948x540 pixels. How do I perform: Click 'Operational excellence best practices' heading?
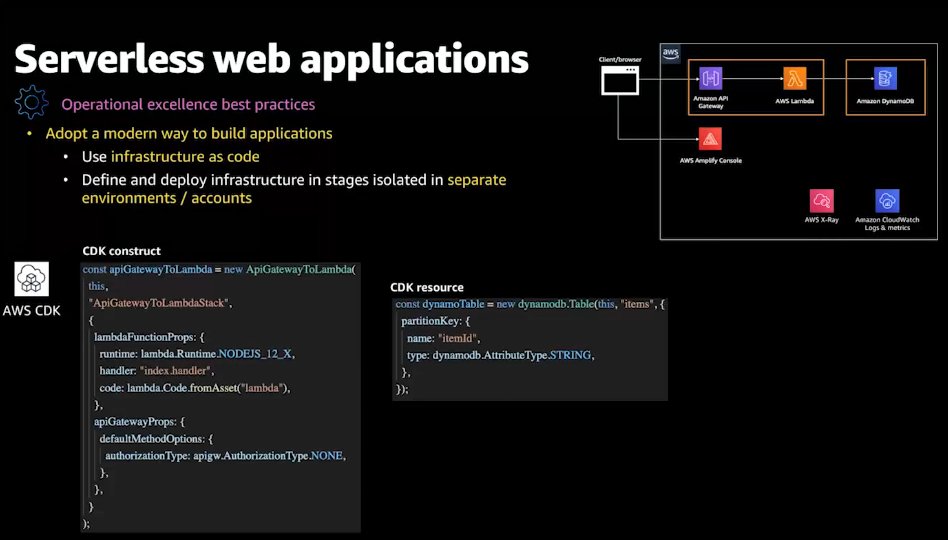[188, 105]
